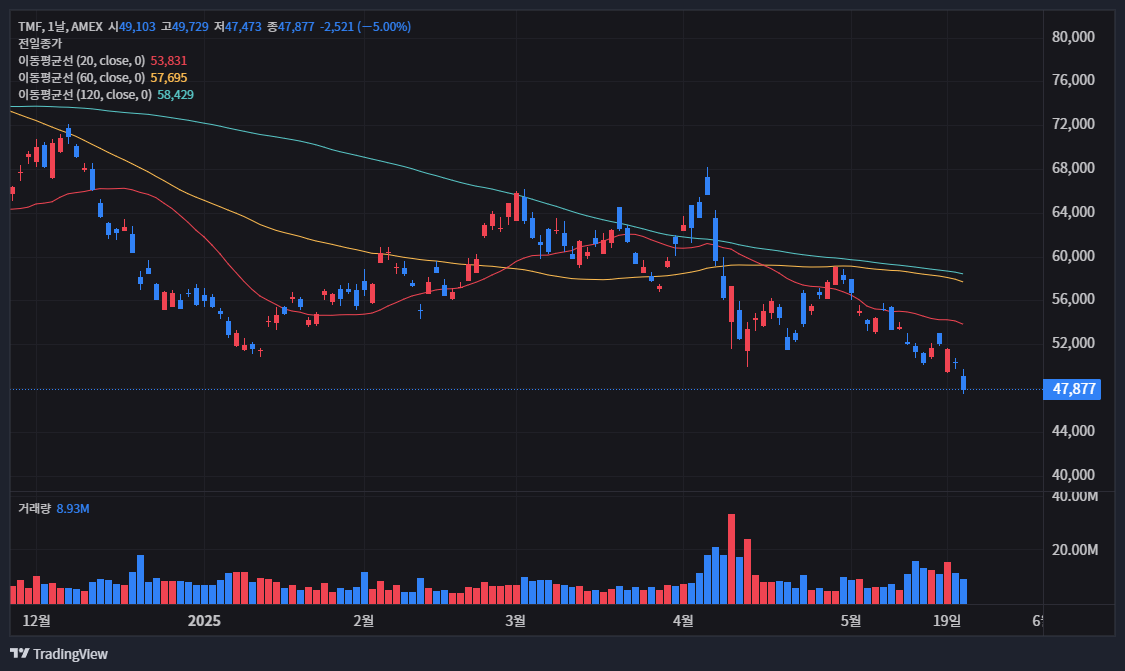Click the 72,000 price axis label
The height and width of the screenshot is (671, 1125).
(x=1073, y=124)
